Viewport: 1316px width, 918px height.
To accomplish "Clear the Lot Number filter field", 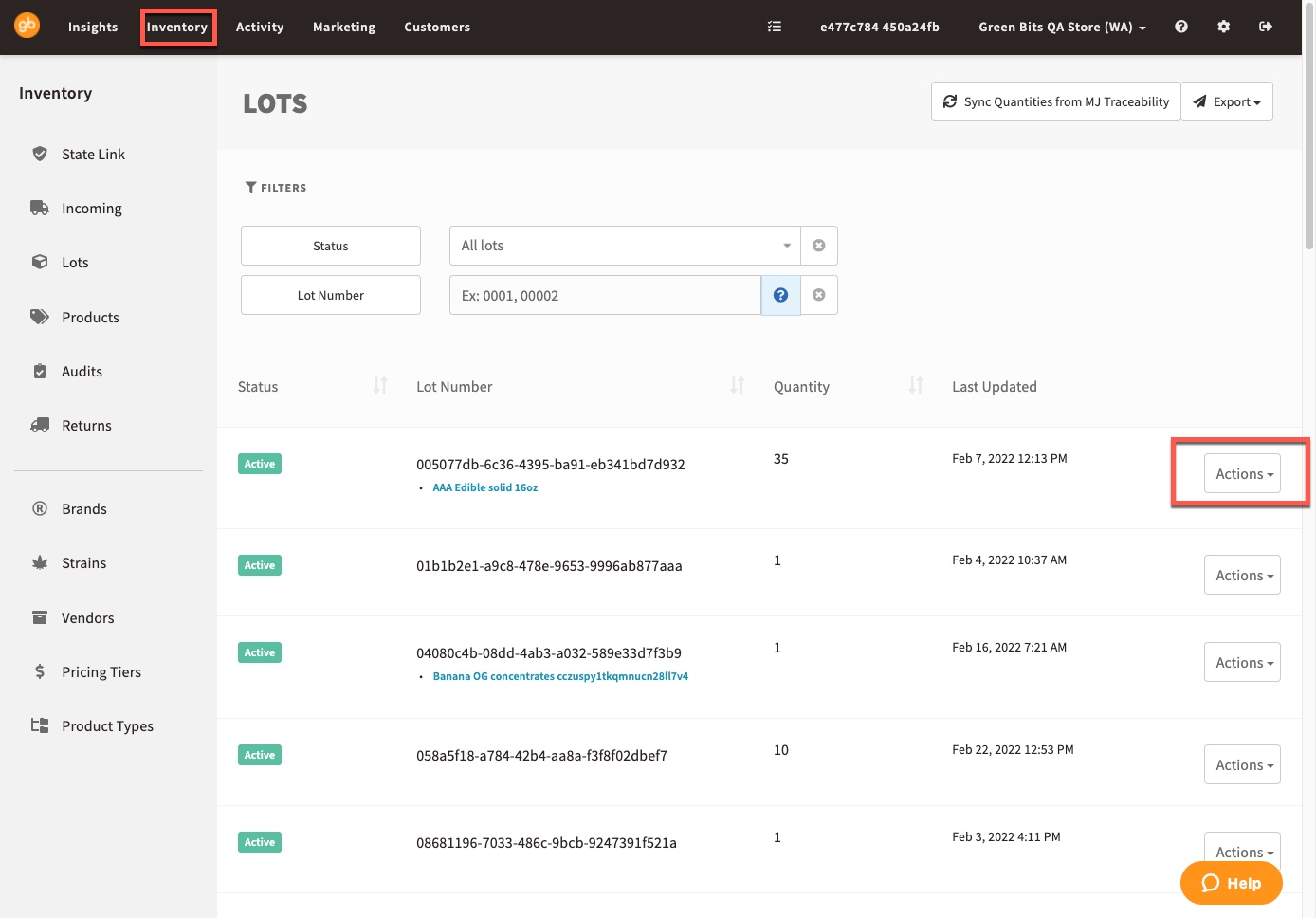I will [x=819, y=295].
